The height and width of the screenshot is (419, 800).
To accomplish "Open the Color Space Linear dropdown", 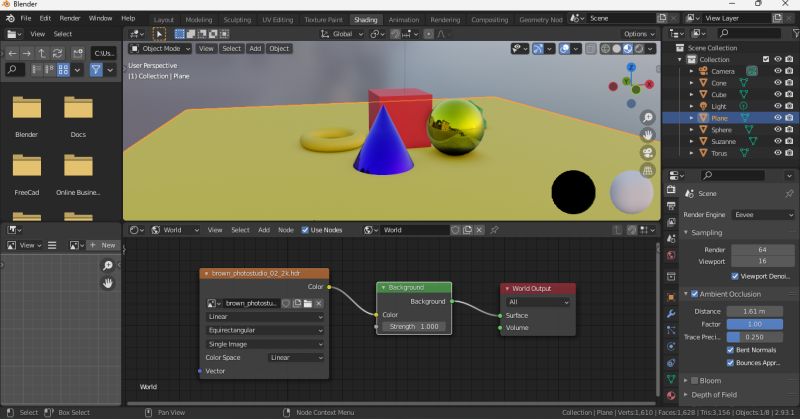I will [296, 358].
